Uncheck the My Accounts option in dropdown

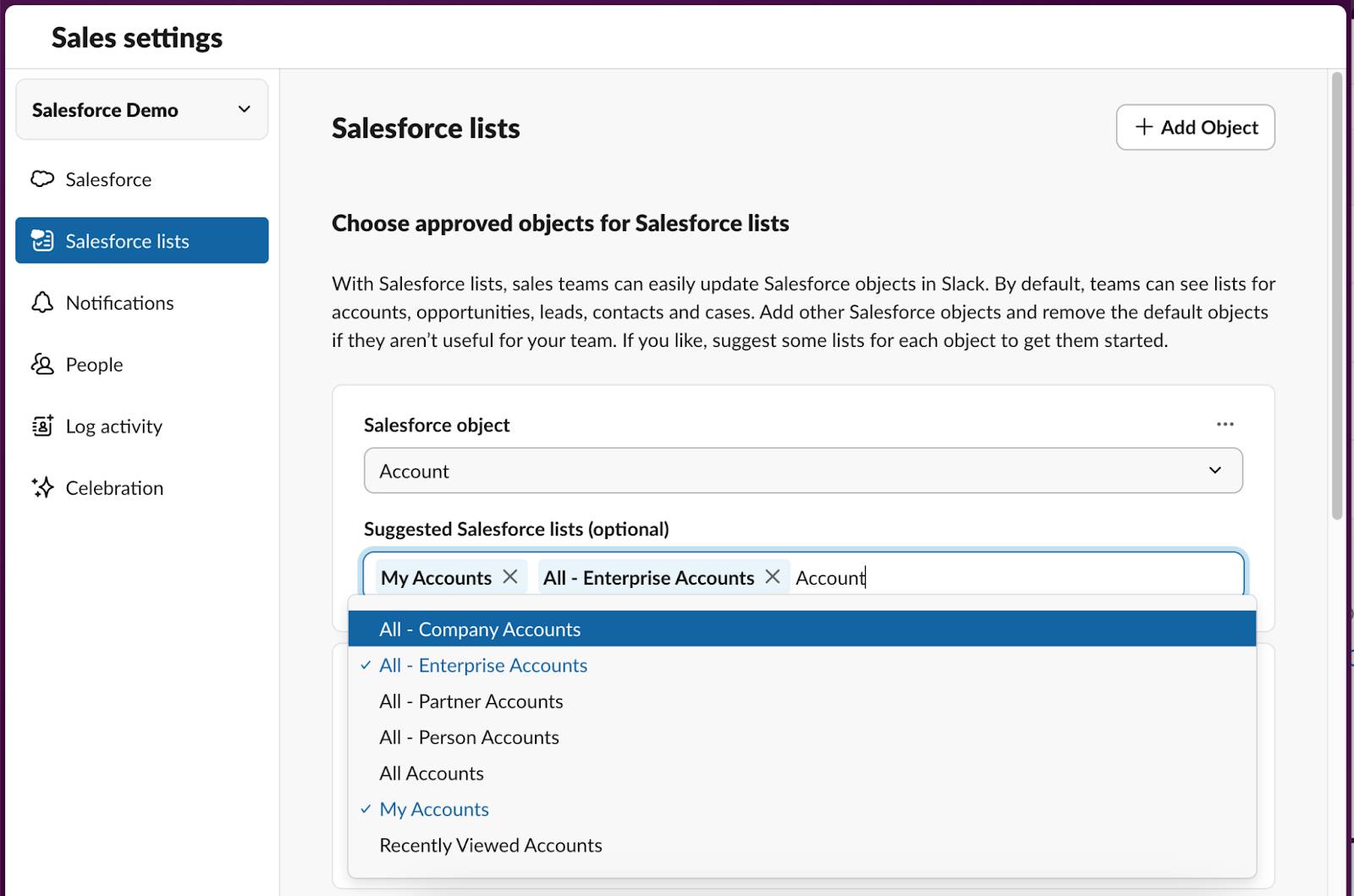802,809
